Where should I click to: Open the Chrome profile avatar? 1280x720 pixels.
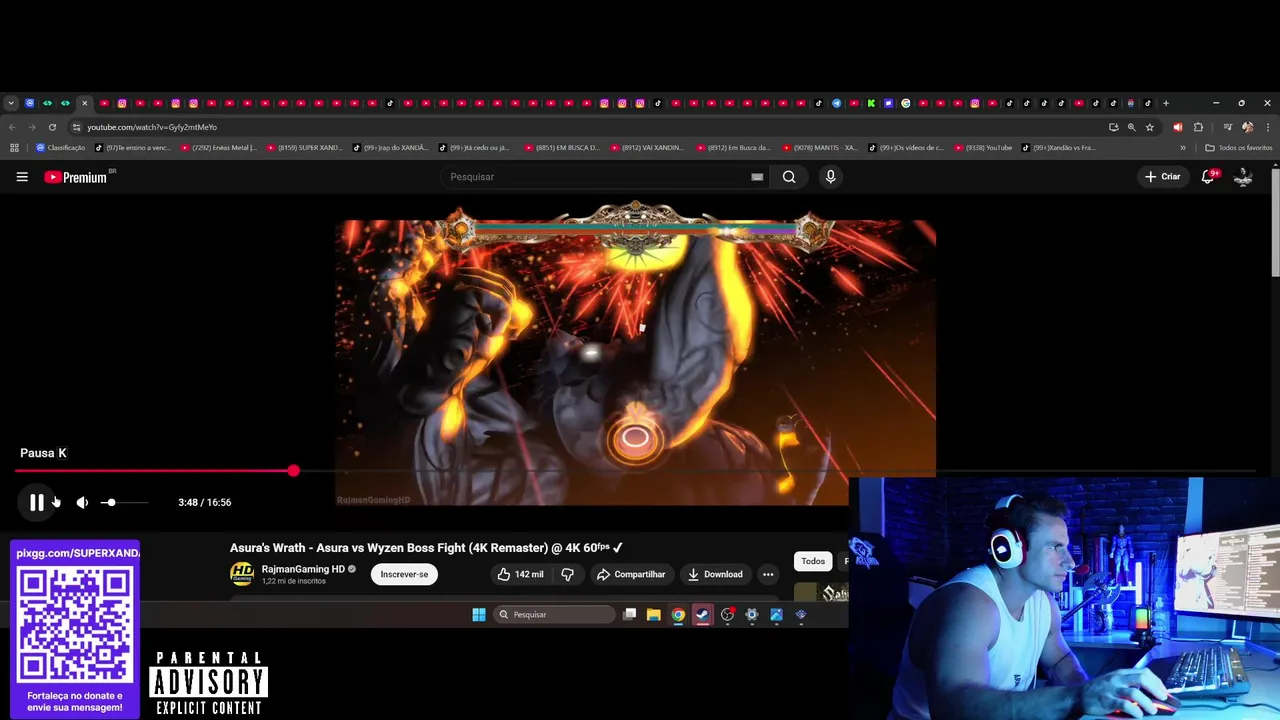point(1247,127)
